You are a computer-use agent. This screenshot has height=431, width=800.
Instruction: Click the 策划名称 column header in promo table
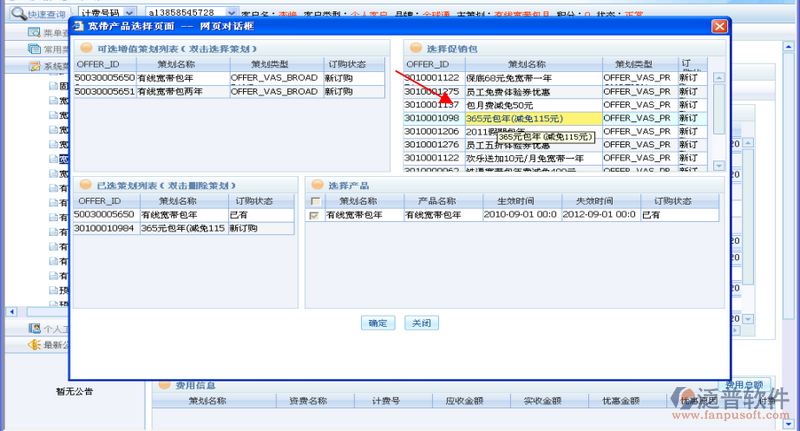click(x=534, y=64)
